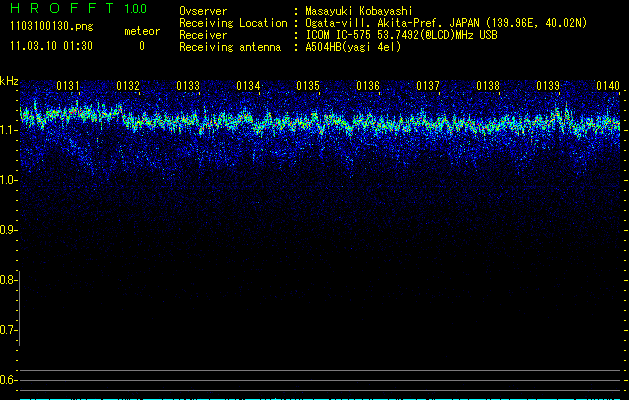Select the meteor count value 0
This screenshot has height=400, width=629.
[x=141, y=46]
